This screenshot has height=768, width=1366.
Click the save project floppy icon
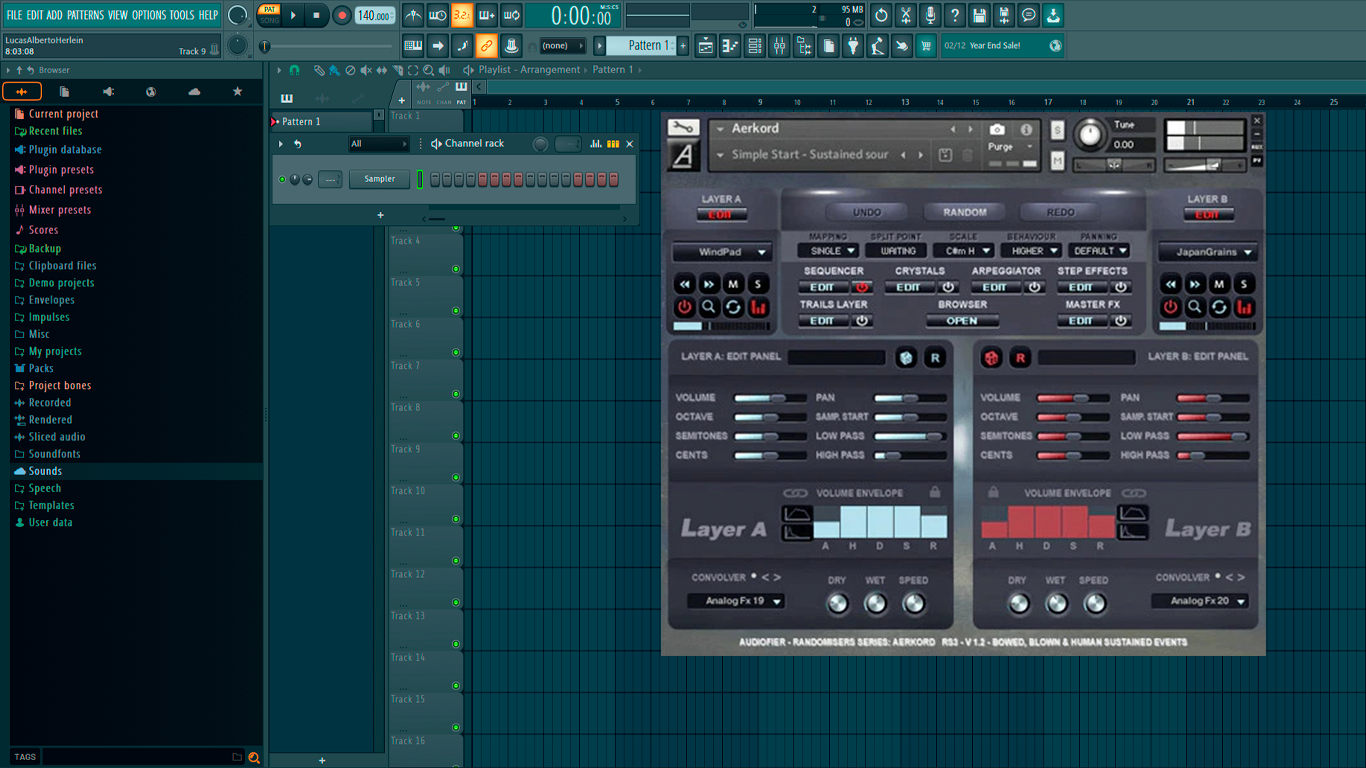pos(979,15)
